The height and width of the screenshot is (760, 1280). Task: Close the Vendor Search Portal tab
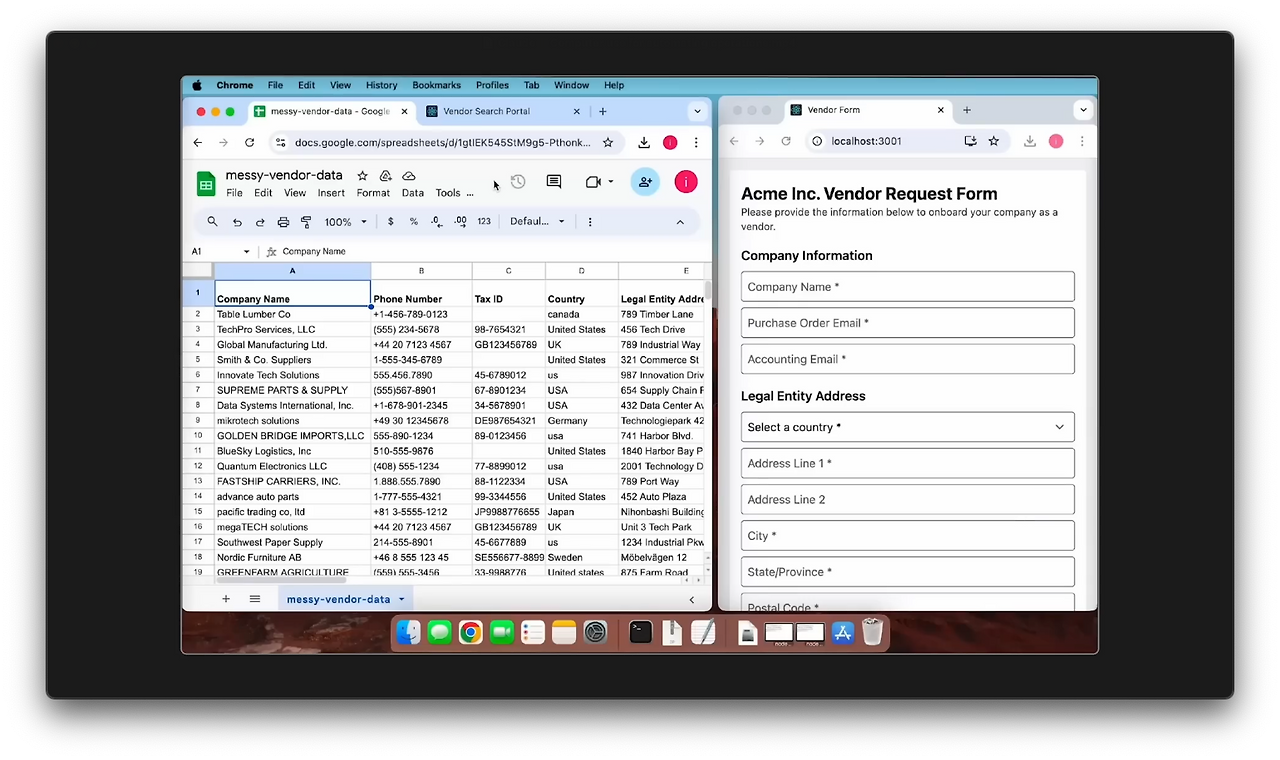(576, 112)
